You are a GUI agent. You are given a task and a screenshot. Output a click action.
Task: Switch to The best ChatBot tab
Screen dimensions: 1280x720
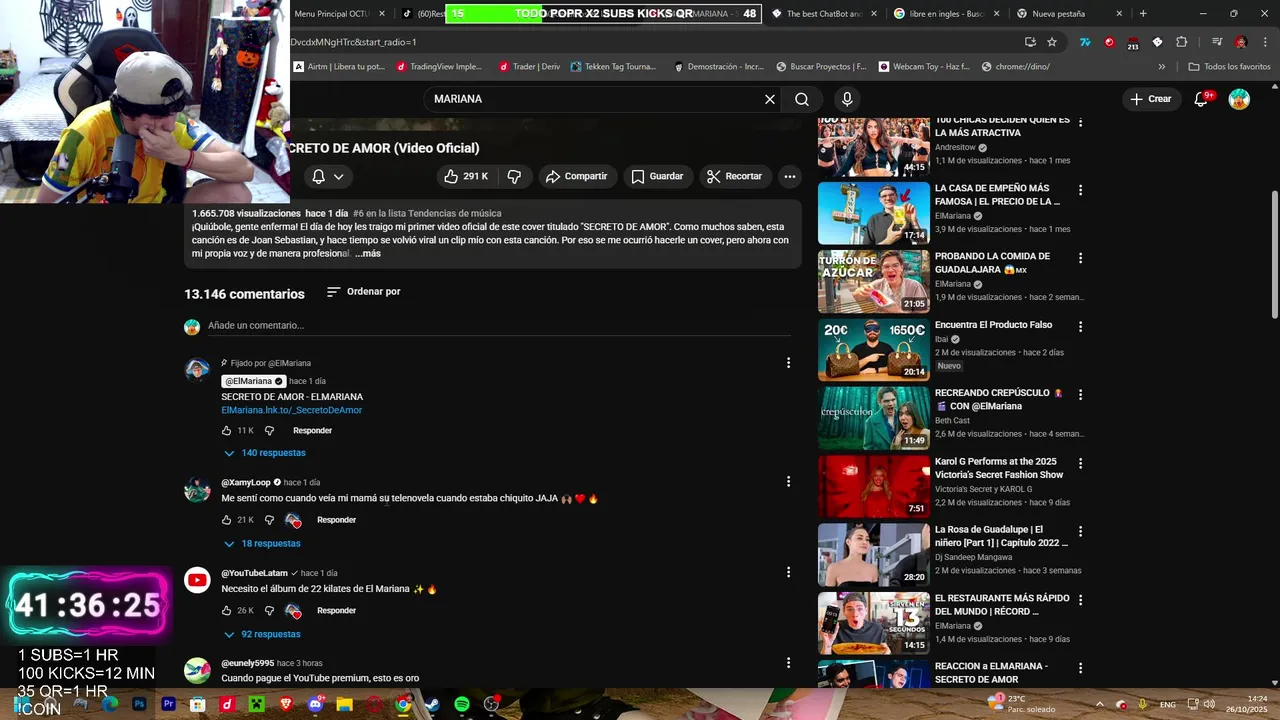coord(824,14)
